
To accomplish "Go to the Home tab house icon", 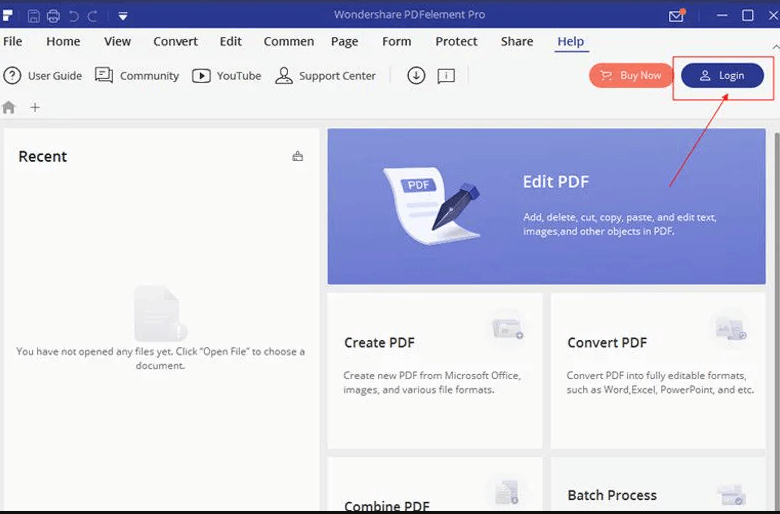I will (8, 107).
